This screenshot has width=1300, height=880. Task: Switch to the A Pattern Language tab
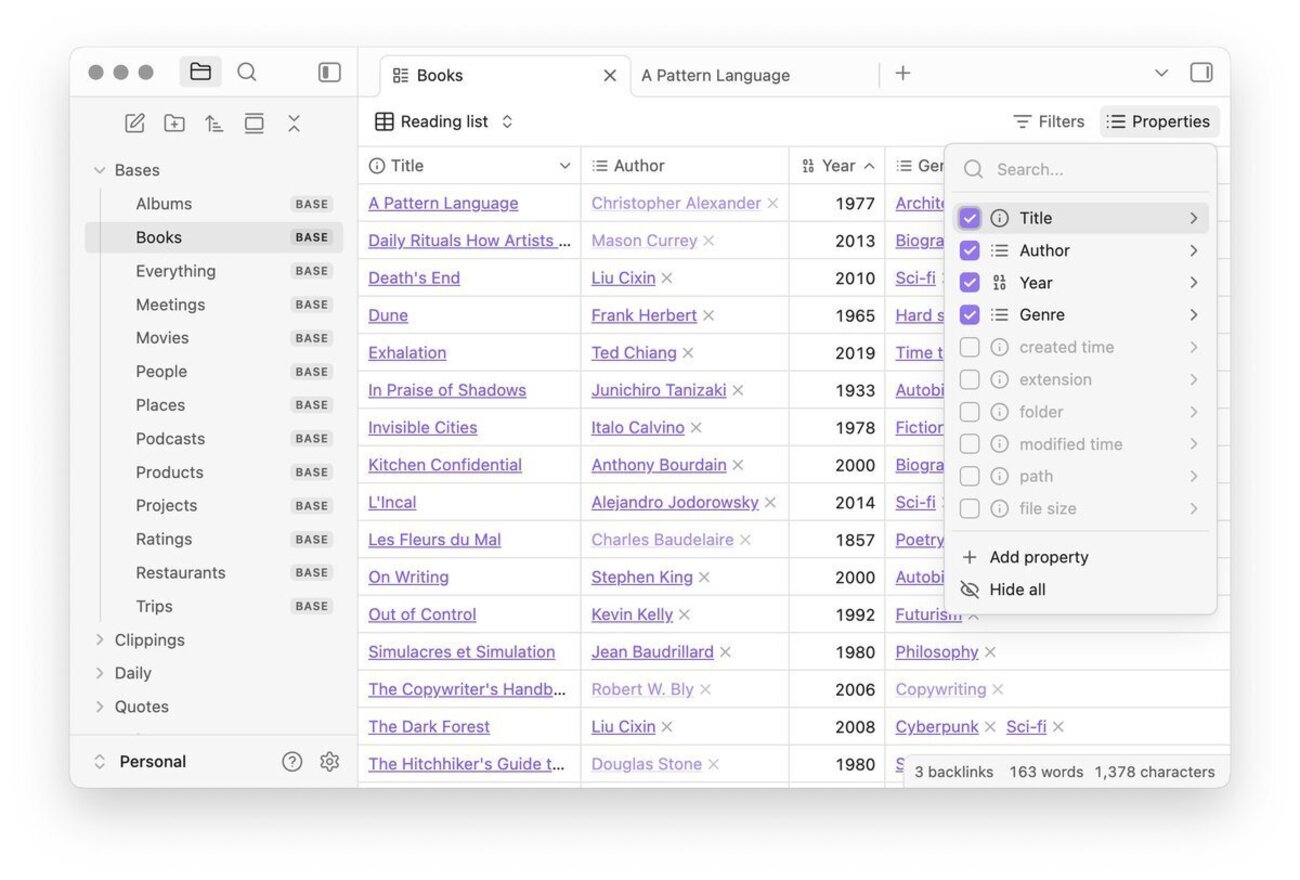point(716,76)
